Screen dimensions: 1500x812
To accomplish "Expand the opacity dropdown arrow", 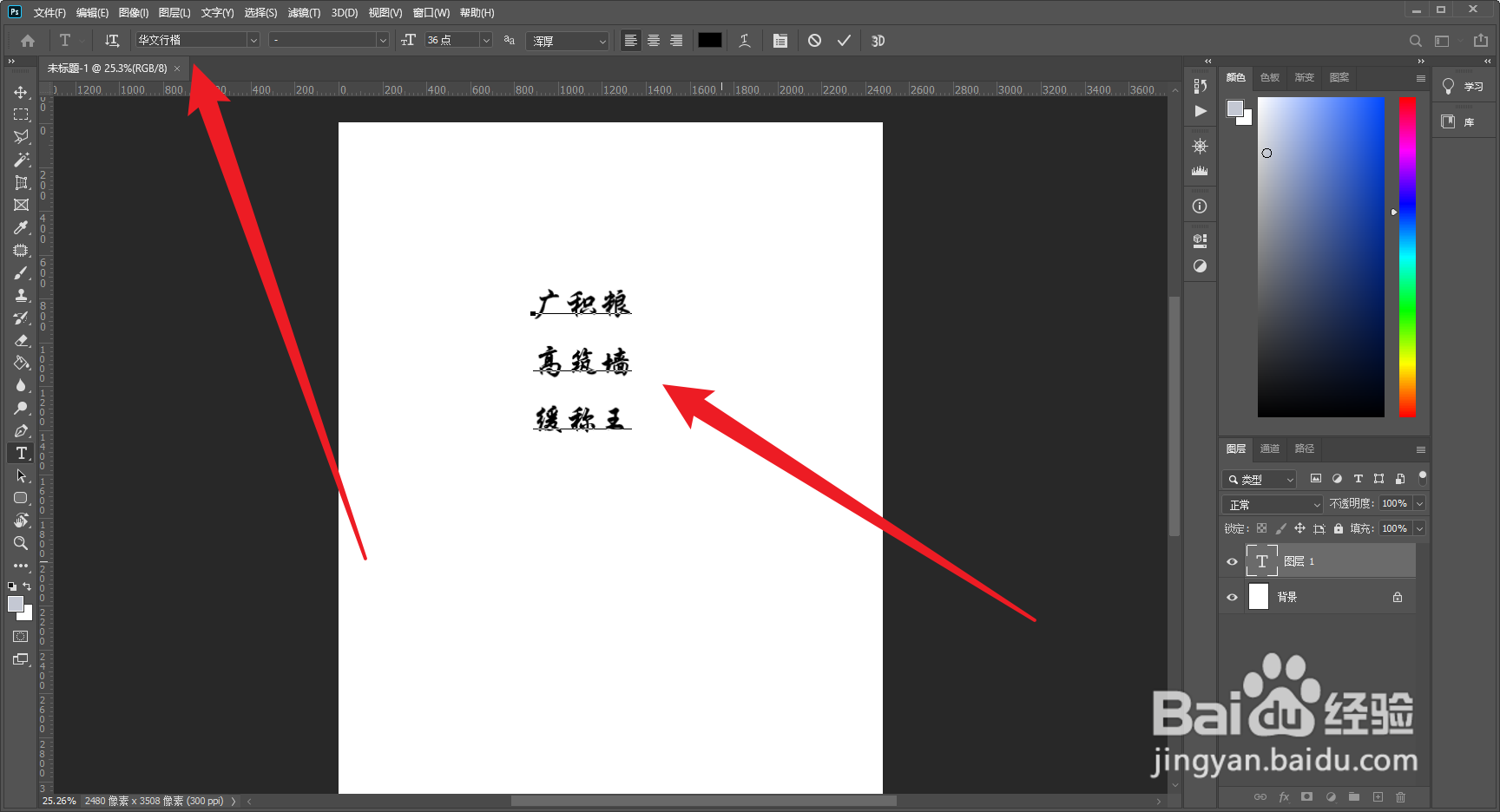I will [1419, 503].
